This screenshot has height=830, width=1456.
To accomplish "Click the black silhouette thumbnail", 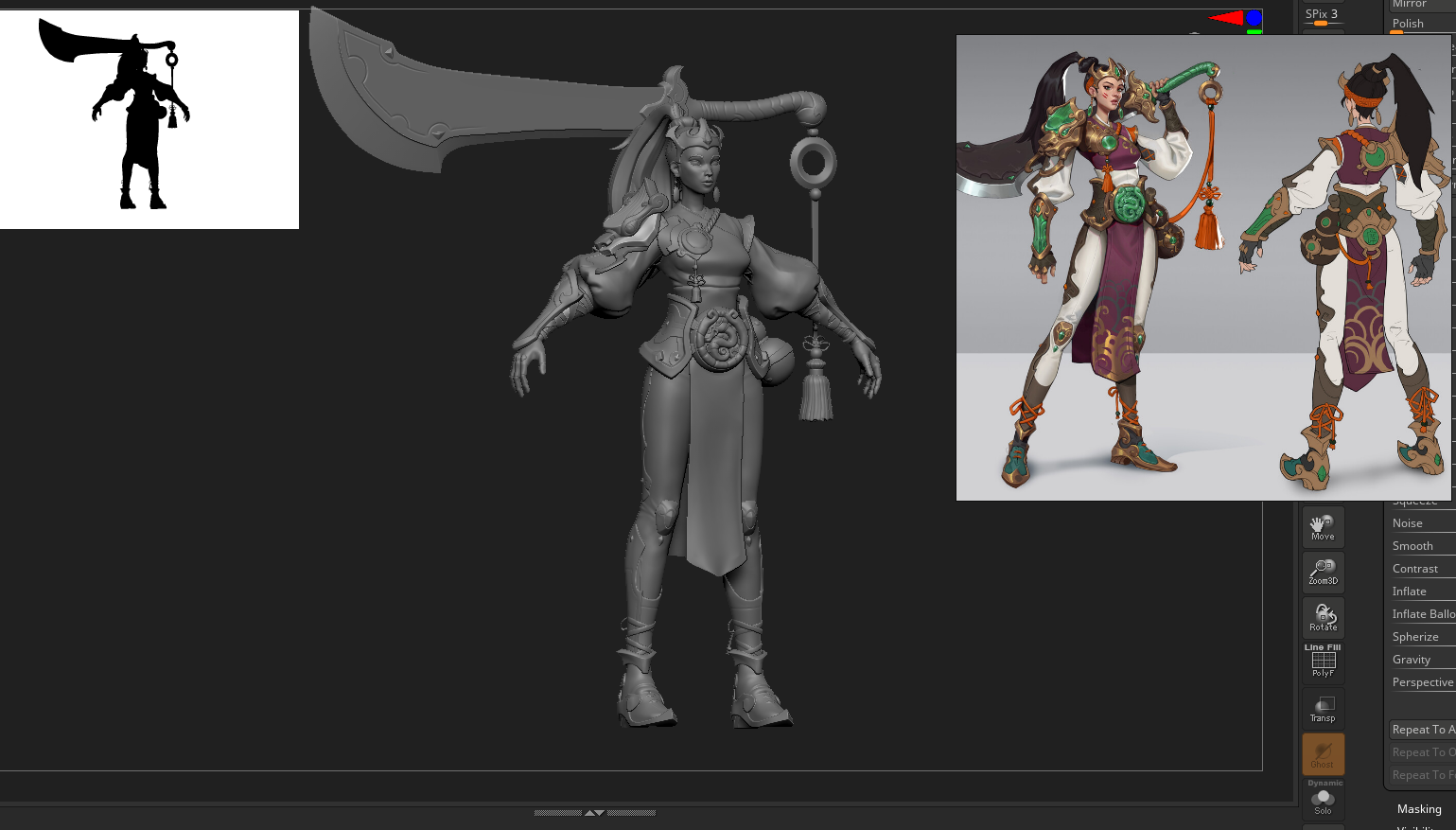I will click(149, 119).
